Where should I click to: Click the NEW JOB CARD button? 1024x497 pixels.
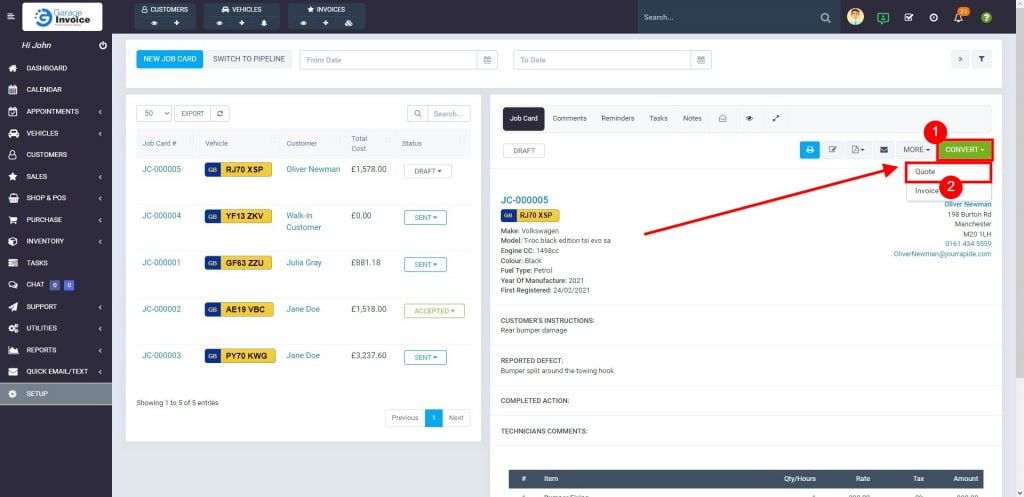(169, 60)
